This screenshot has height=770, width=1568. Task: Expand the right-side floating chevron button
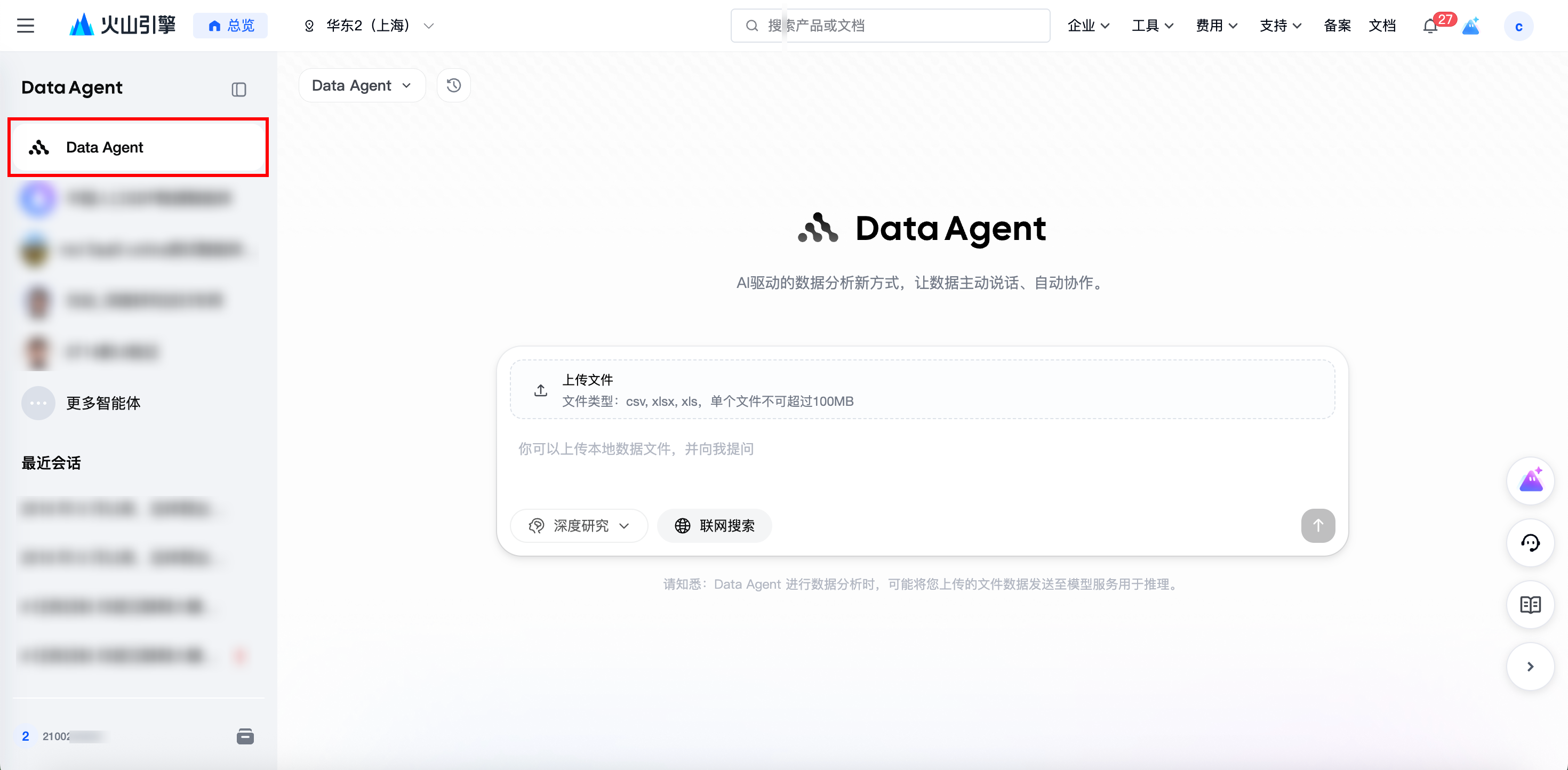(1530, 667)
